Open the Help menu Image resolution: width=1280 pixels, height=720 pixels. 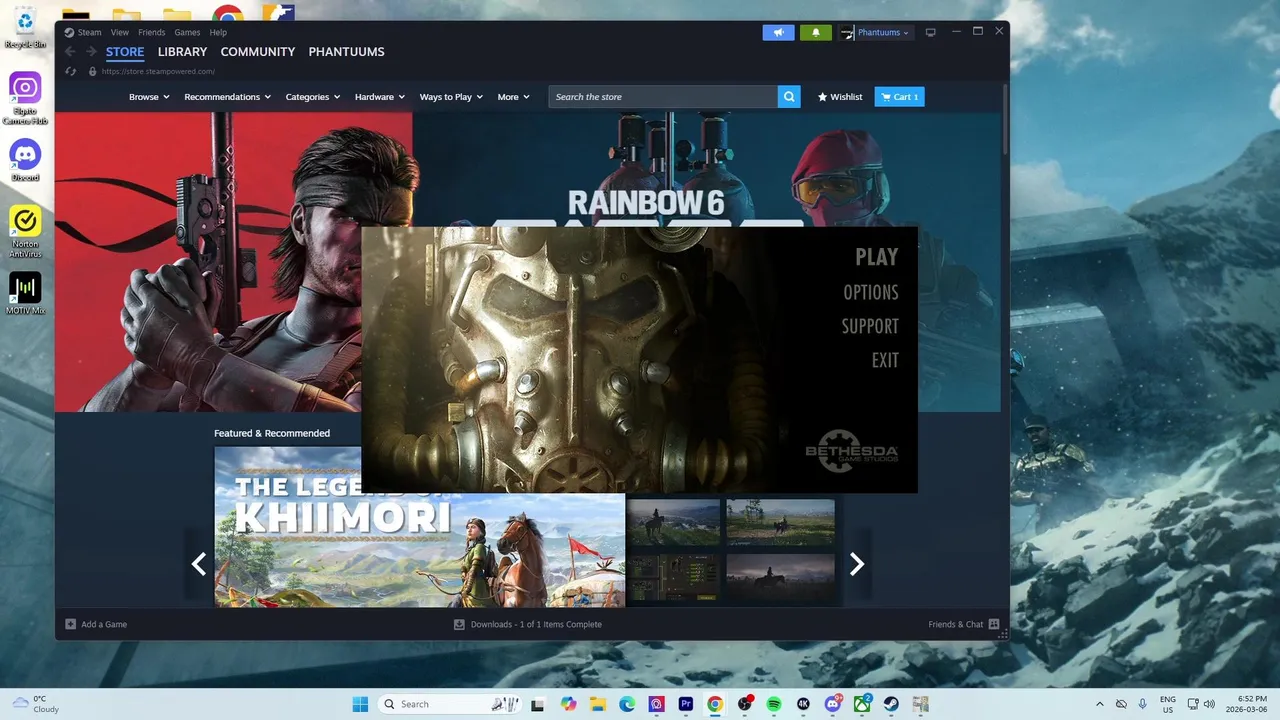tap(218, 32)
